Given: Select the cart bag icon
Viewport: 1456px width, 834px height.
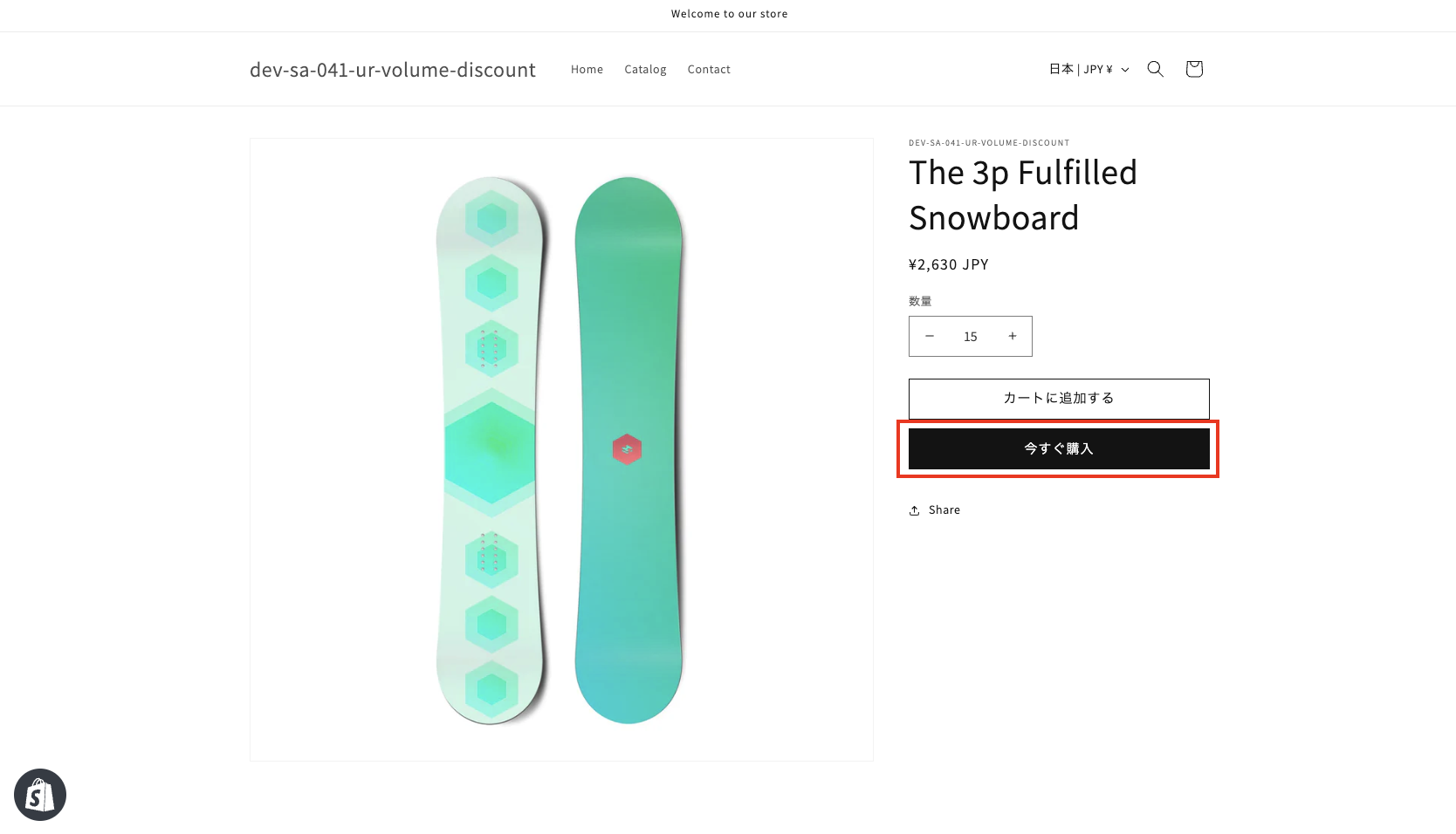Looking at the screenshot, I should 1193,69.
